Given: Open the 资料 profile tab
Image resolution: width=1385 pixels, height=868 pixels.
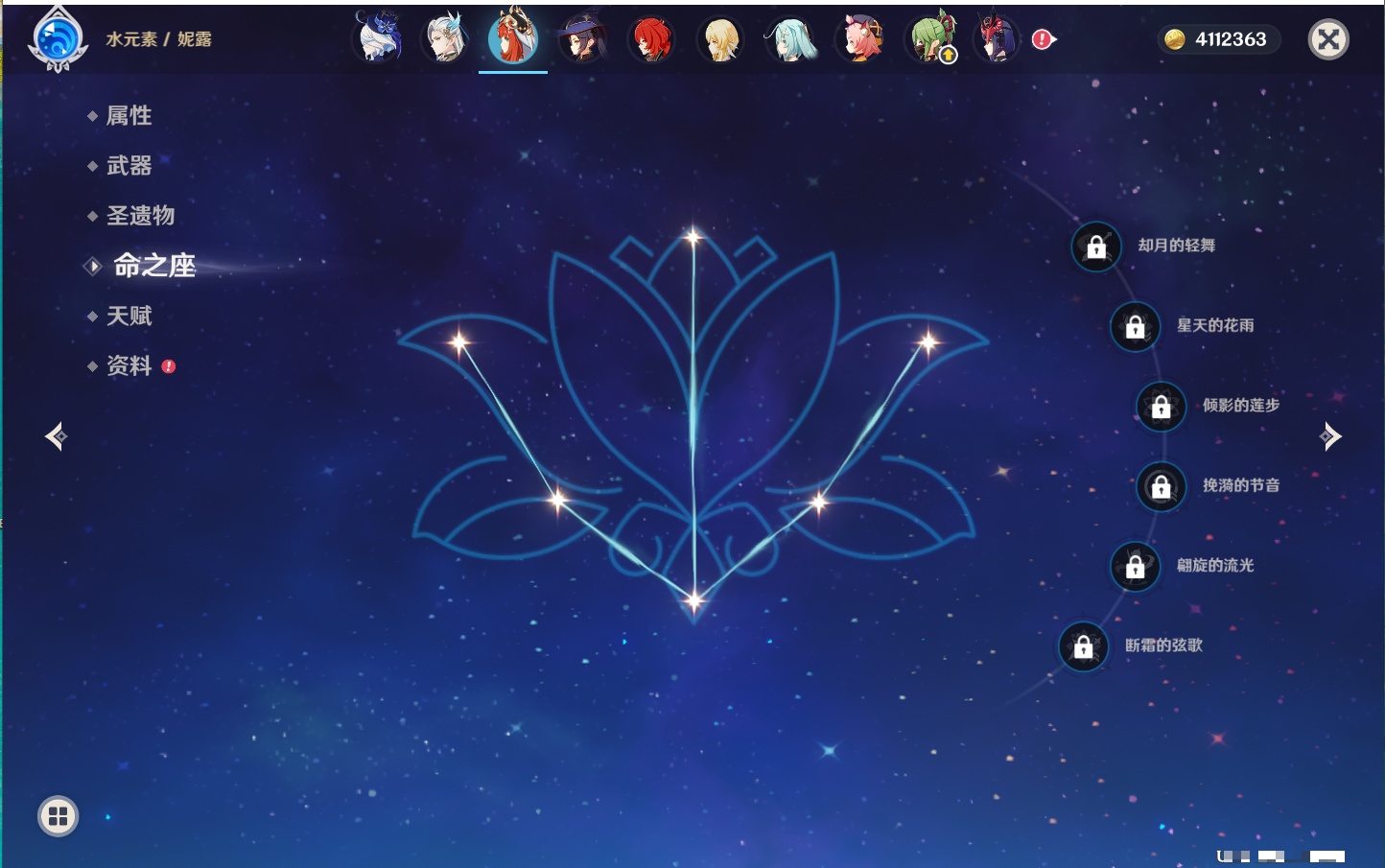Looking at the screenshot, I should coord(129,365).
